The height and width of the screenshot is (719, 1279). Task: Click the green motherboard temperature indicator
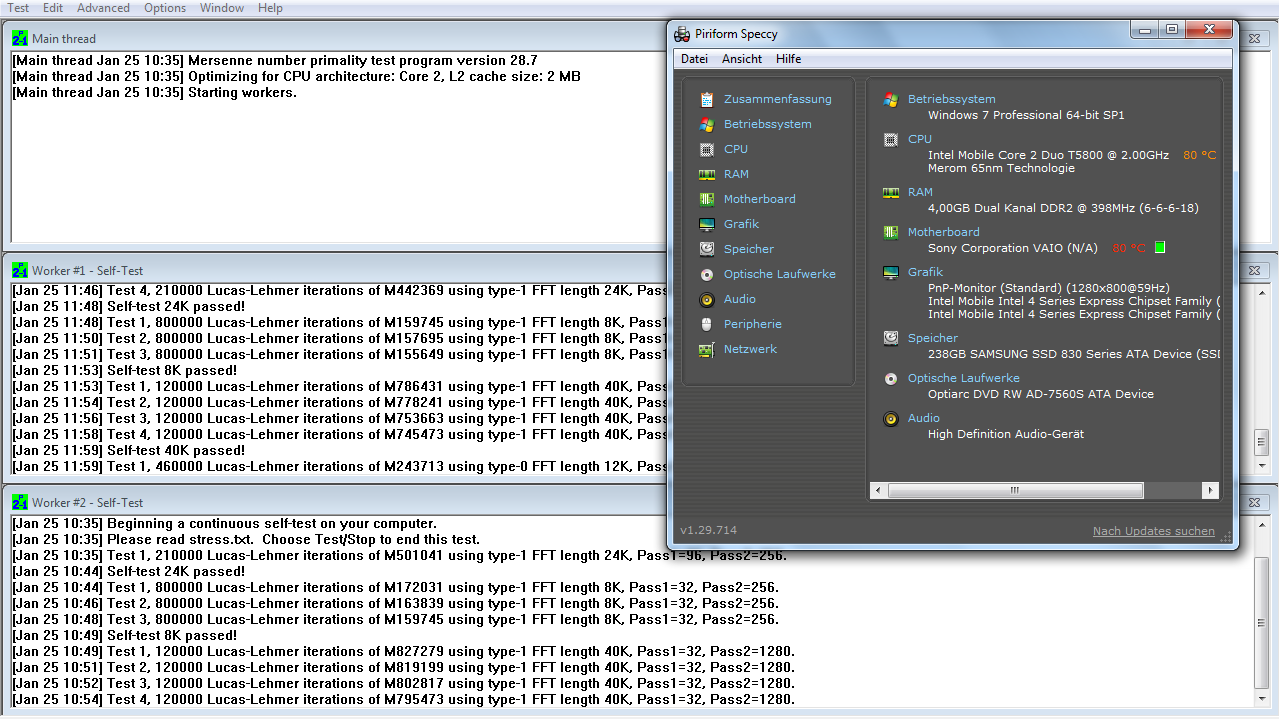click(1160, 247)
